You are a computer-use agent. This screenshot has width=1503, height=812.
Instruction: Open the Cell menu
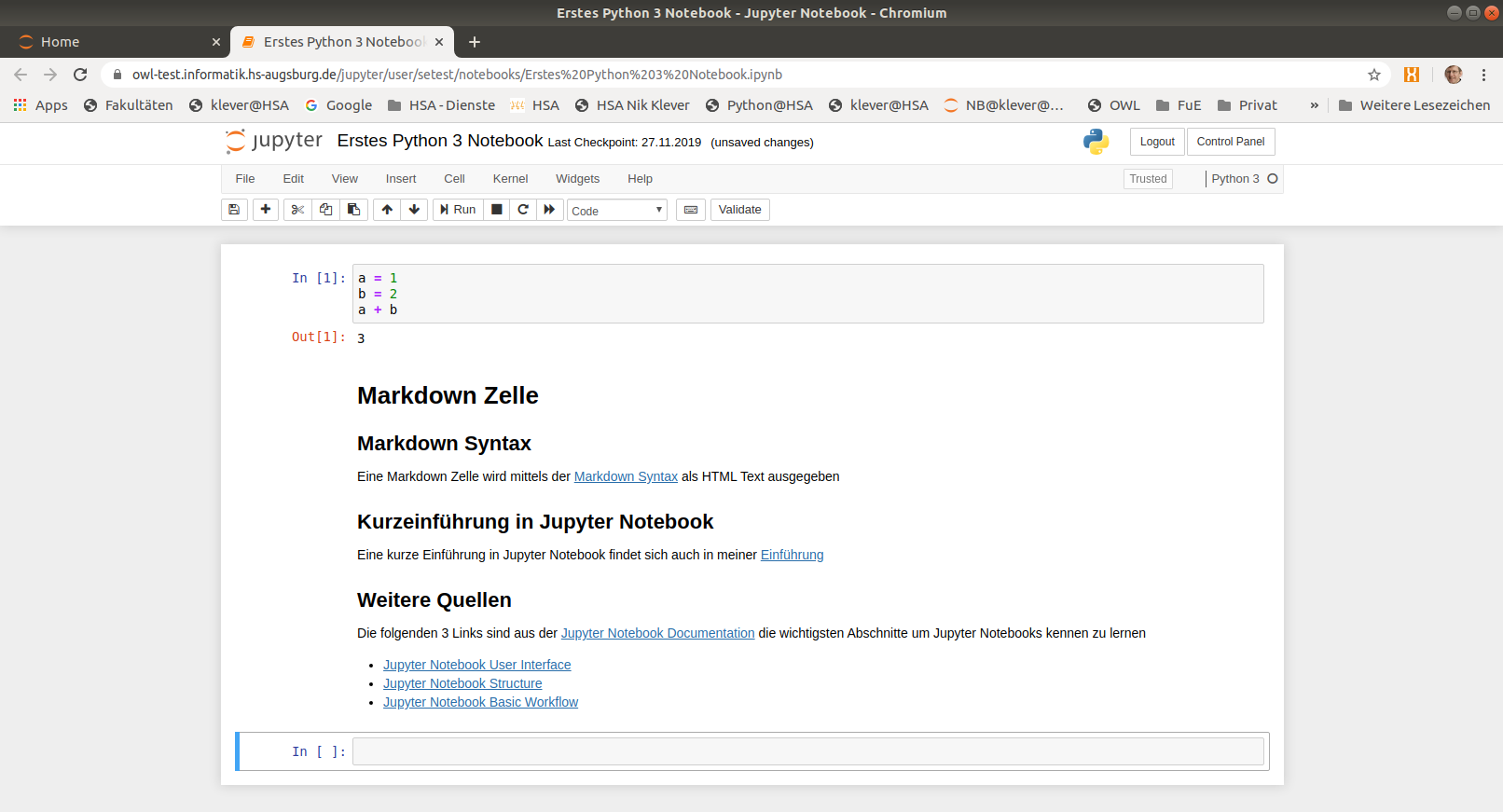[455, 179]
